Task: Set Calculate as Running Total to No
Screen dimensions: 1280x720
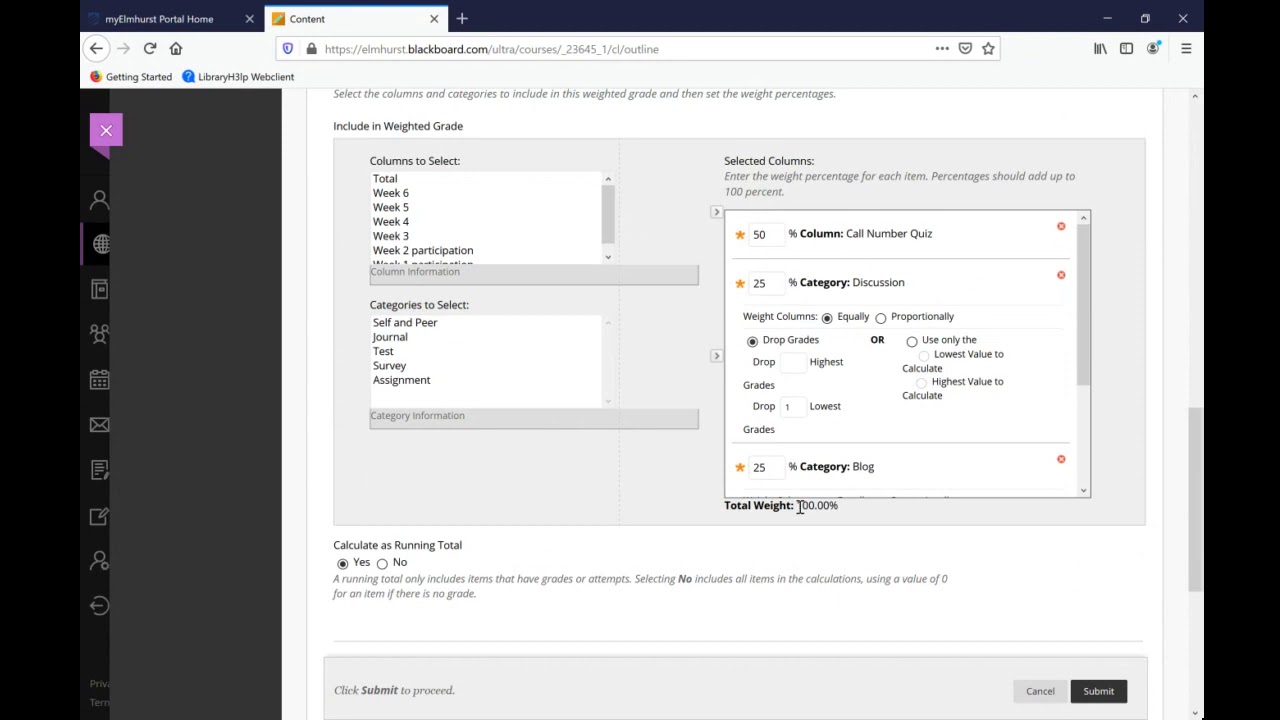Action: (x=382, y=563)
